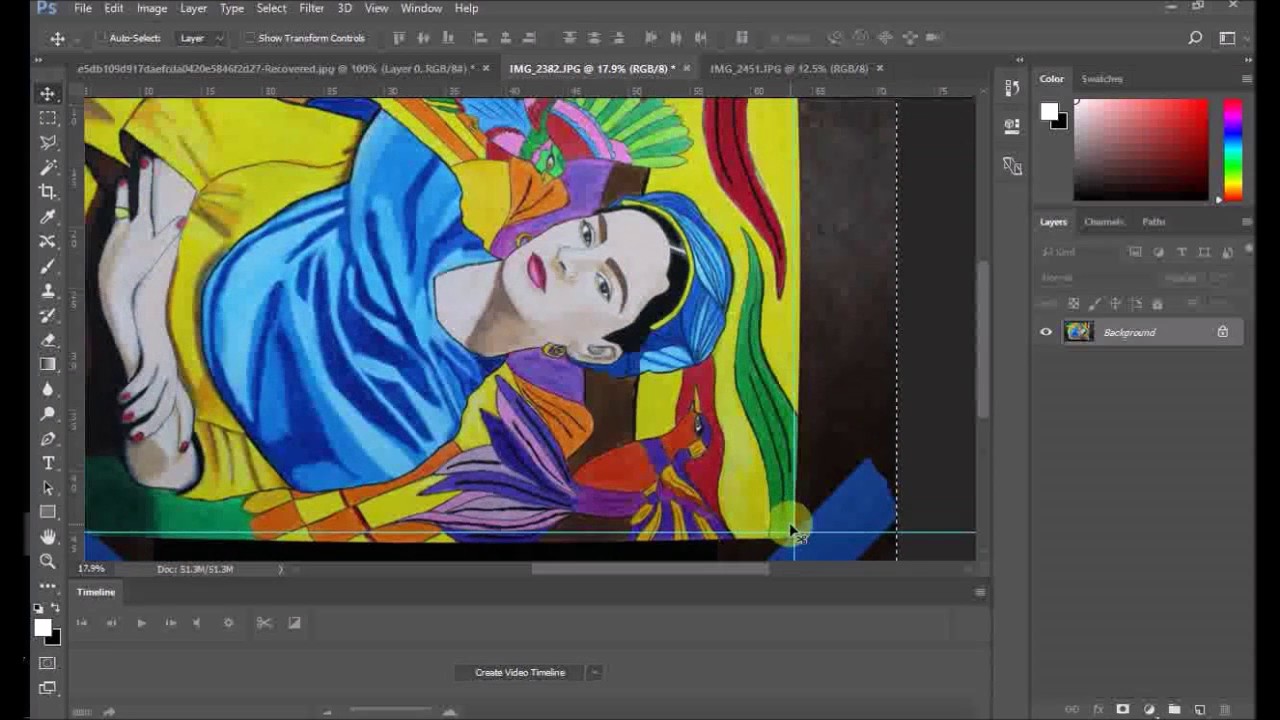Open the Layers panel options menu
This screenshot has width=1280, height=720.
click(x=1246, y=222)
